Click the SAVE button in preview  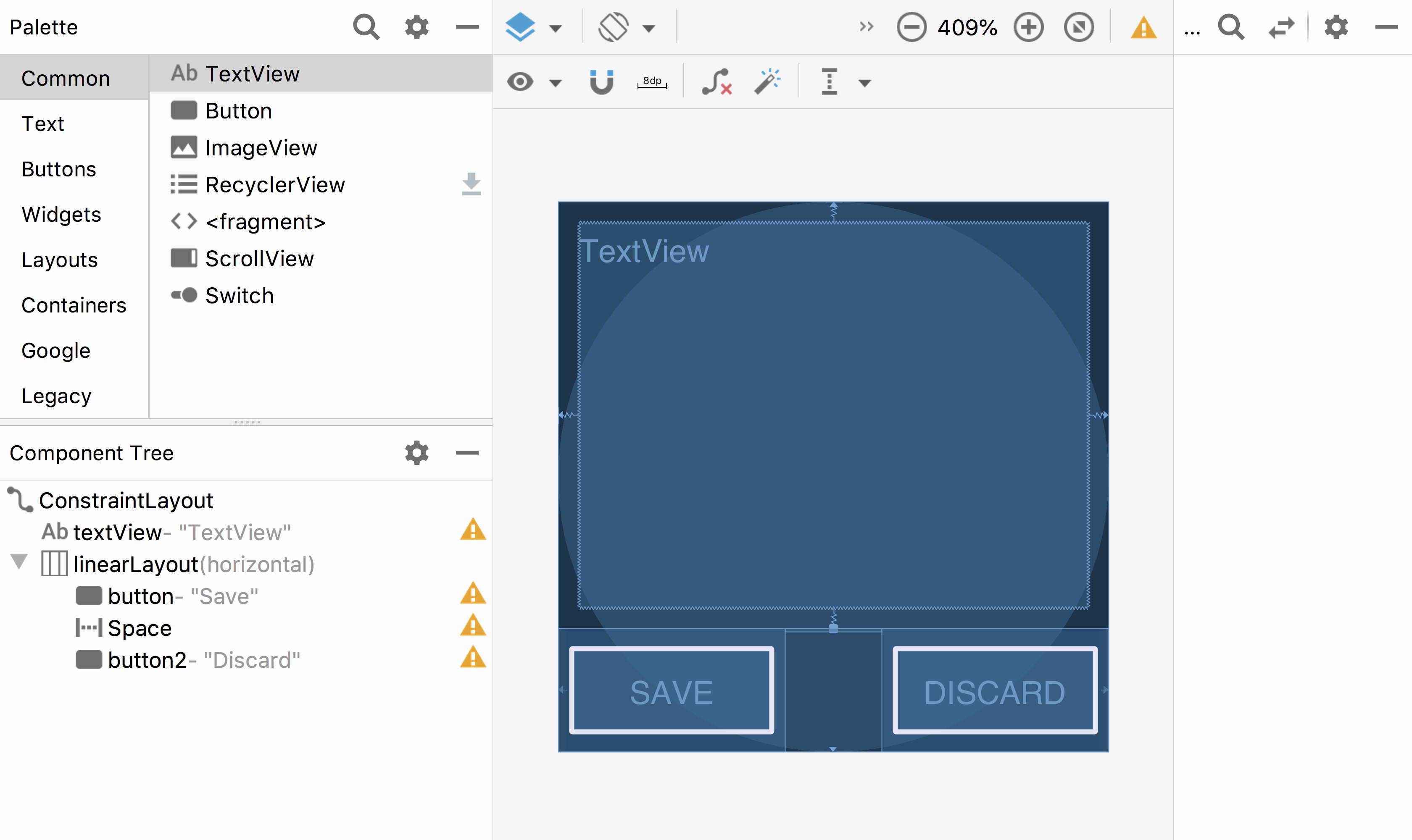(x=671, y=690)
